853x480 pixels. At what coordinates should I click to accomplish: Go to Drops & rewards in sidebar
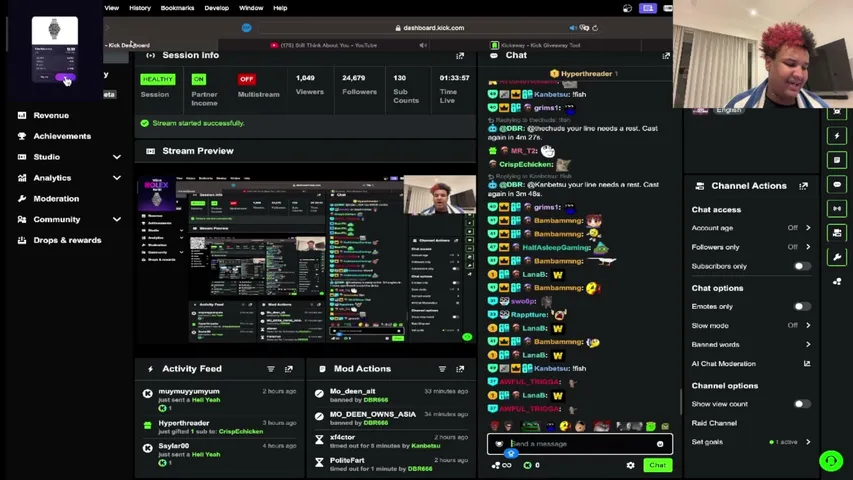click(67, 240)
